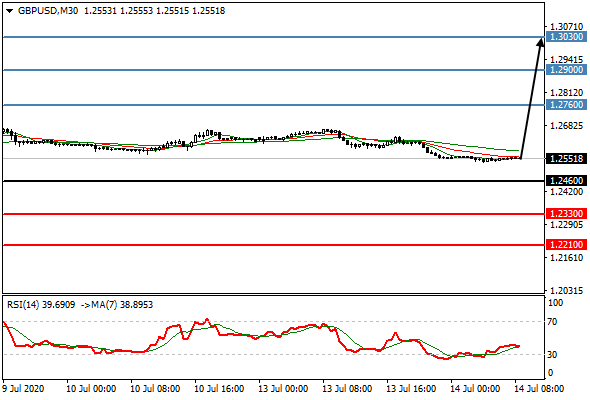Screen dimensions: 590x400
Task: Click the black forecast arrow head
Action: click(540, 42)
